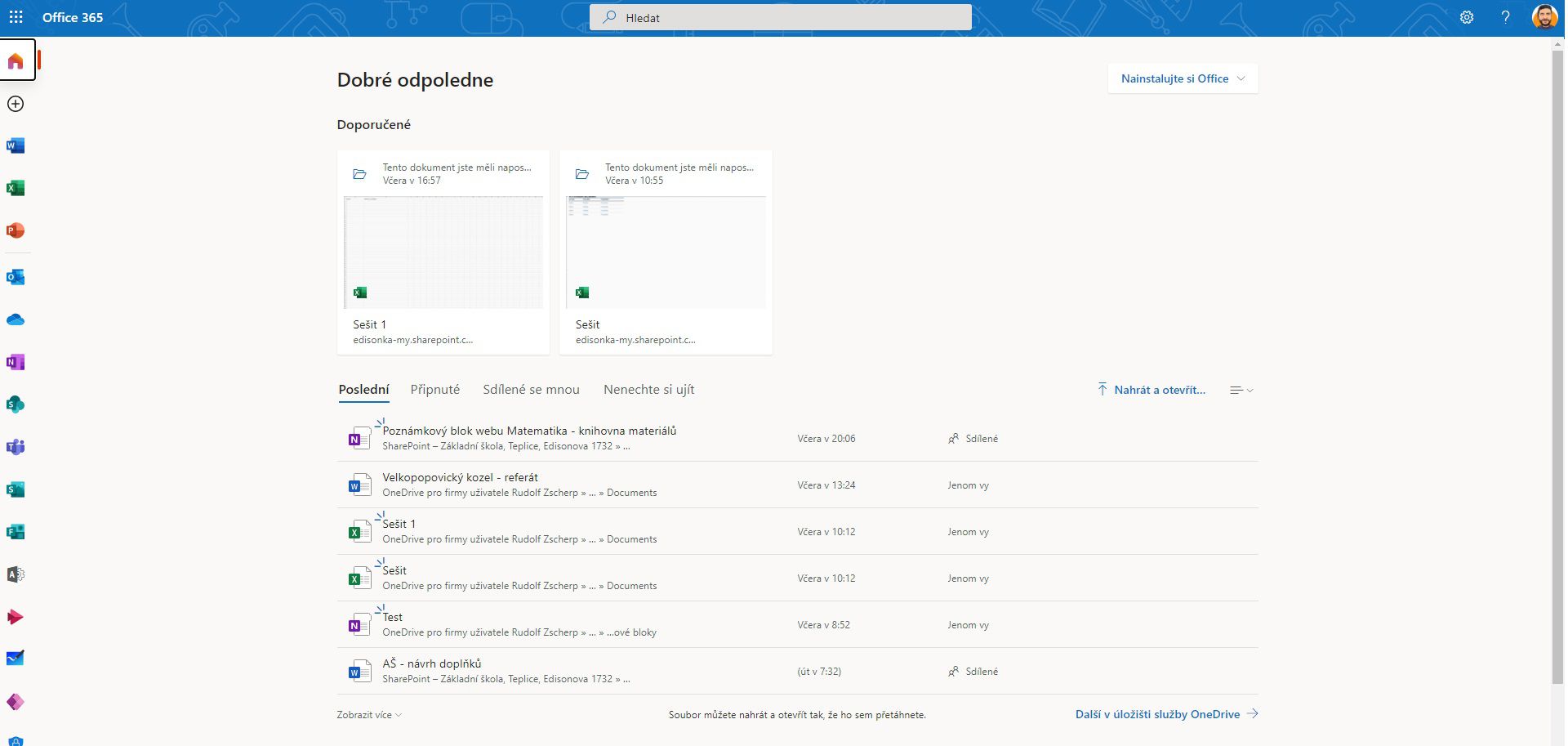1568x746 pixels.
Task: Click the (út v 7:32) timestamp
Action: [x=819, y=672]
